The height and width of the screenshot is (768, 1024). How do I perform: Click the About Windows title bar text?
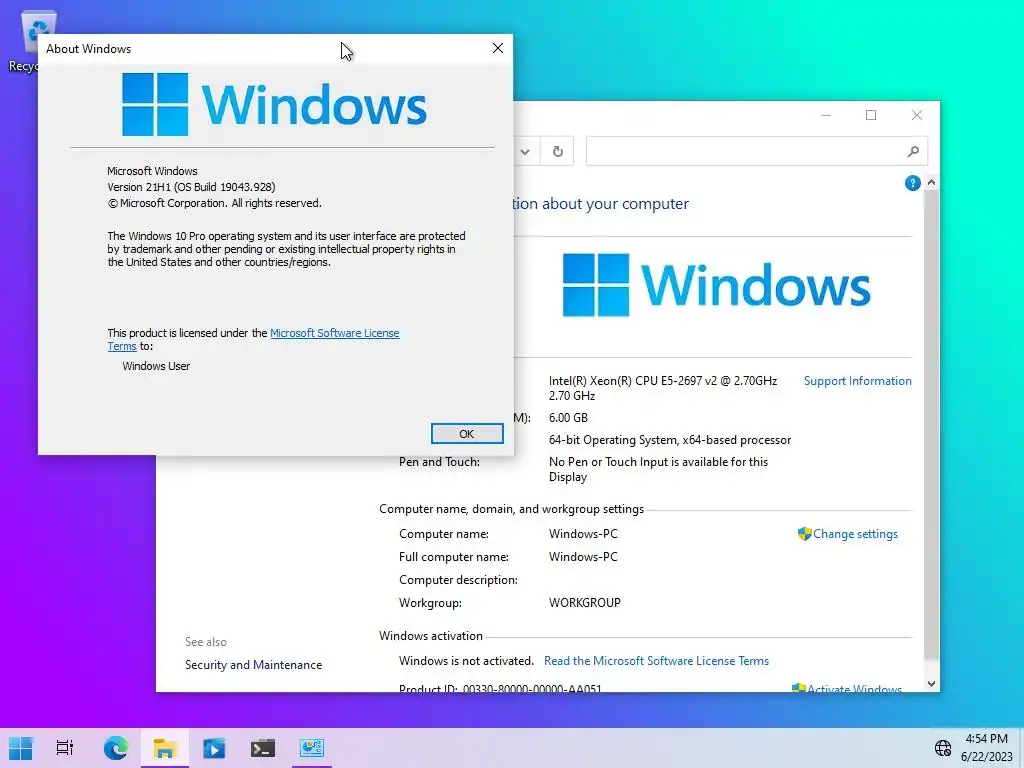click(89, 49)
